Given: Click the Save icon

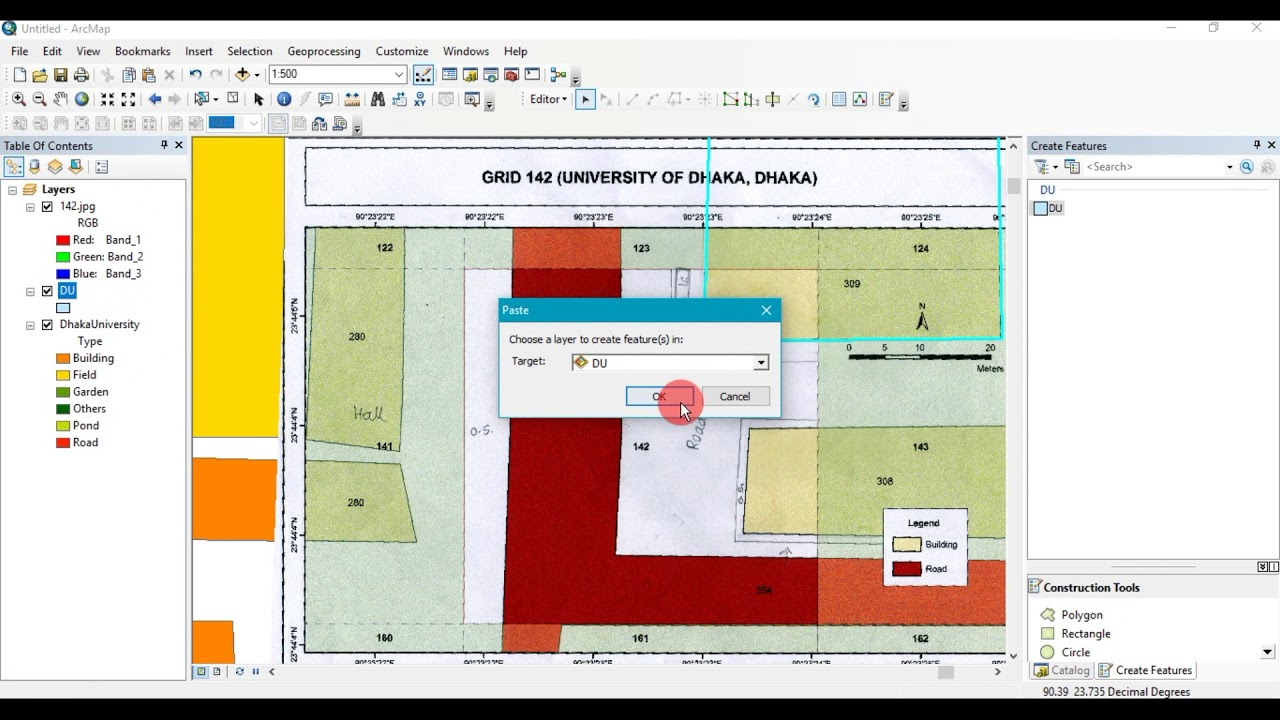Looking at the screenshot, I should point(61,75).
